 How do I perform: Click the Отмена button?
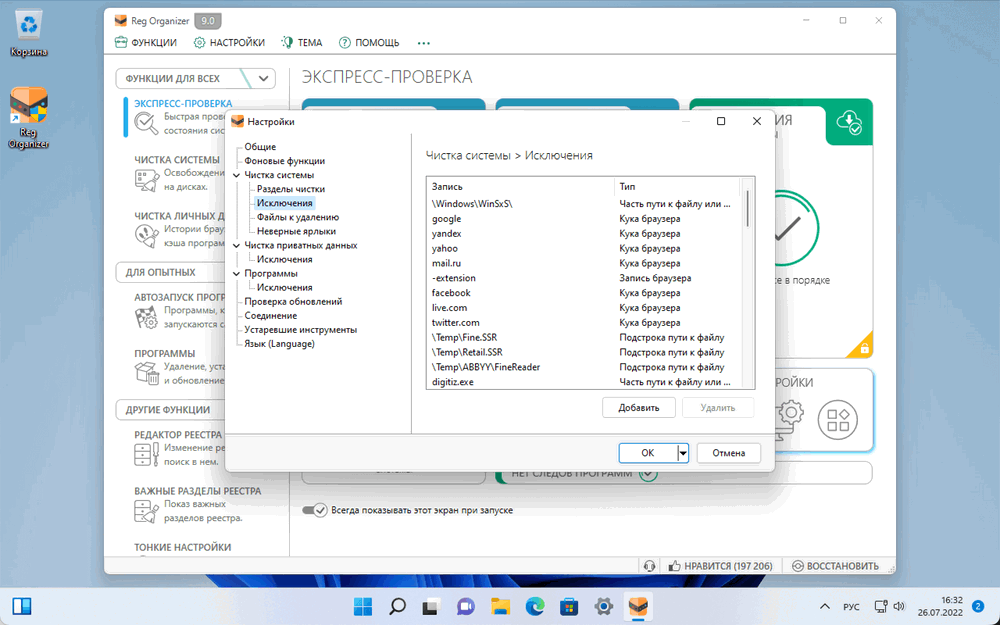[x=728, y=453]
